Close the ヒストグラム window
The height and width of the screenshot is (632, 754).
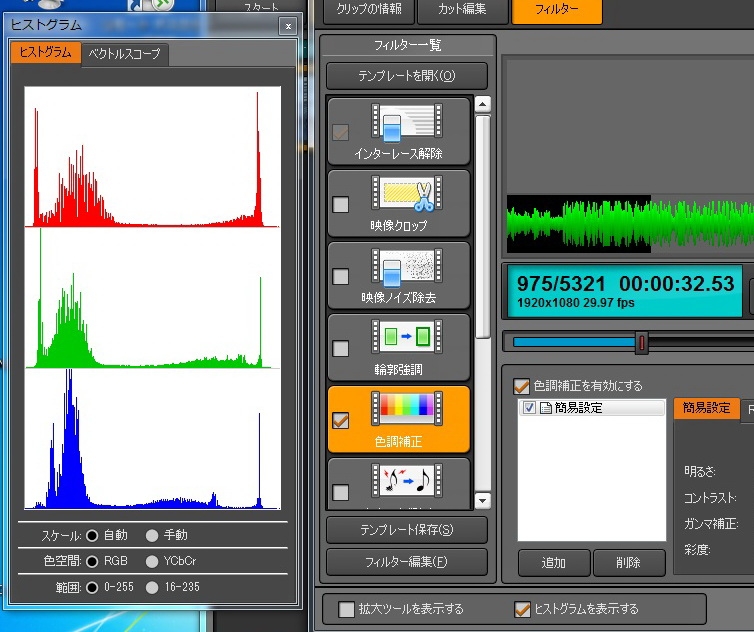(x=287, y=26)
